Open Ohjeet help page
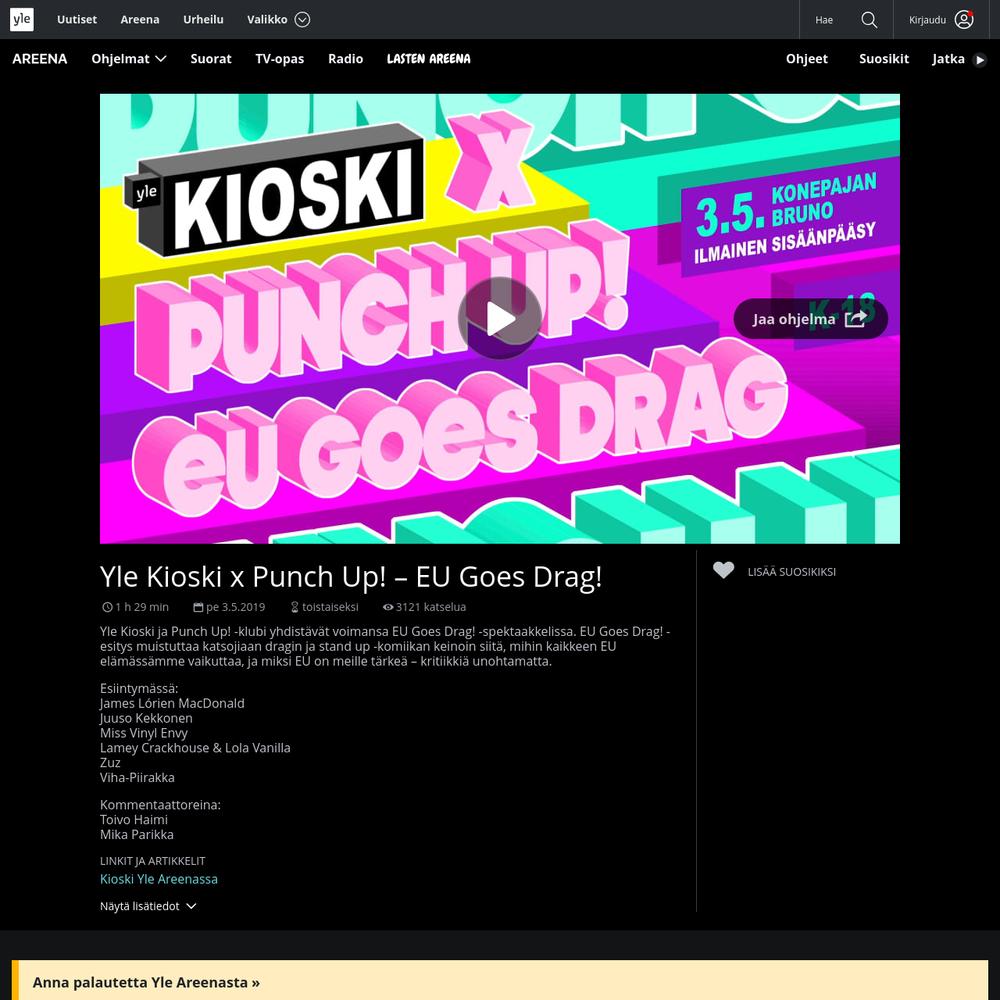1000x1000 pixels. (x=807, y=59)
